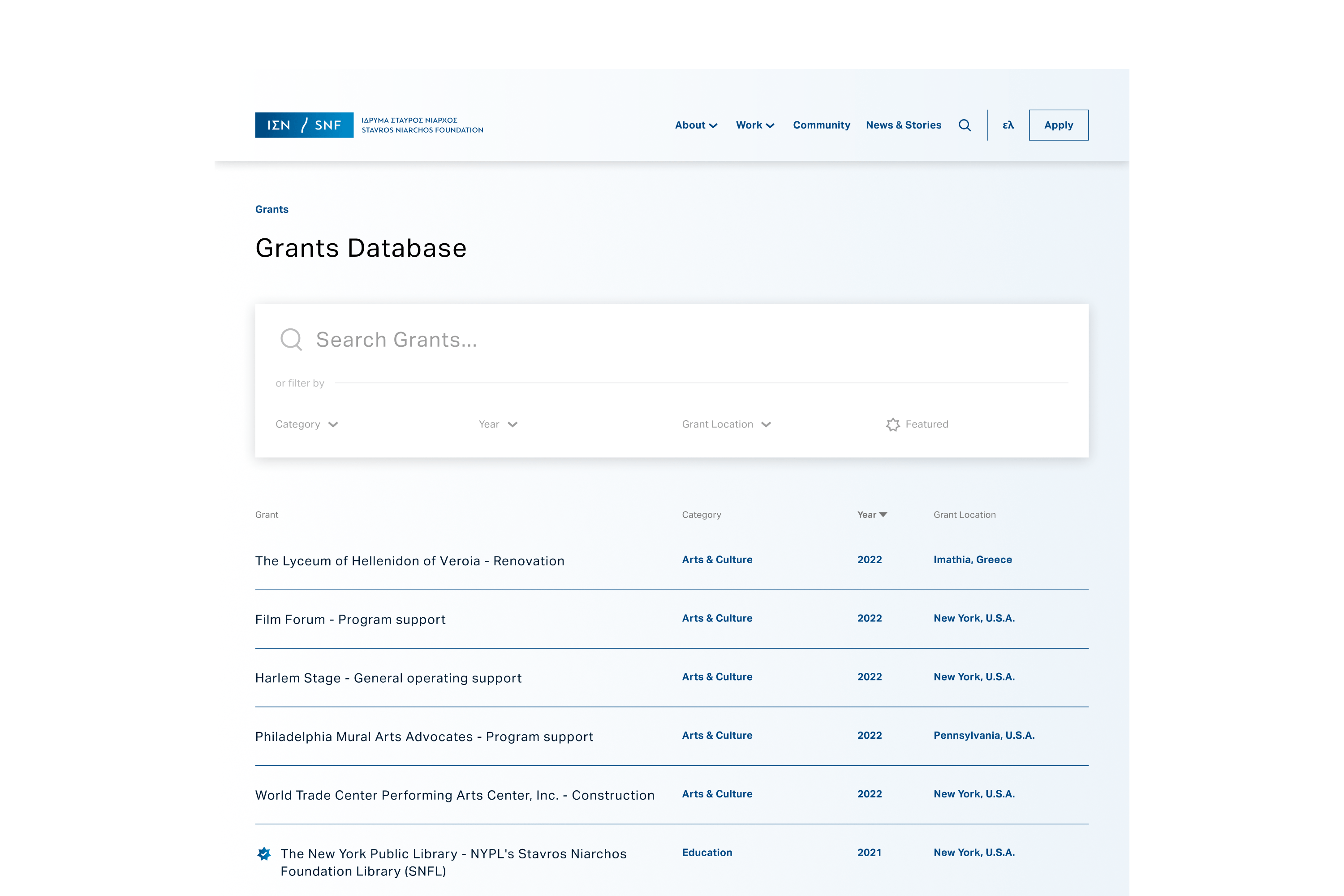Open World Trade Center Performing Arts Center grant

[x=455, y=796]
